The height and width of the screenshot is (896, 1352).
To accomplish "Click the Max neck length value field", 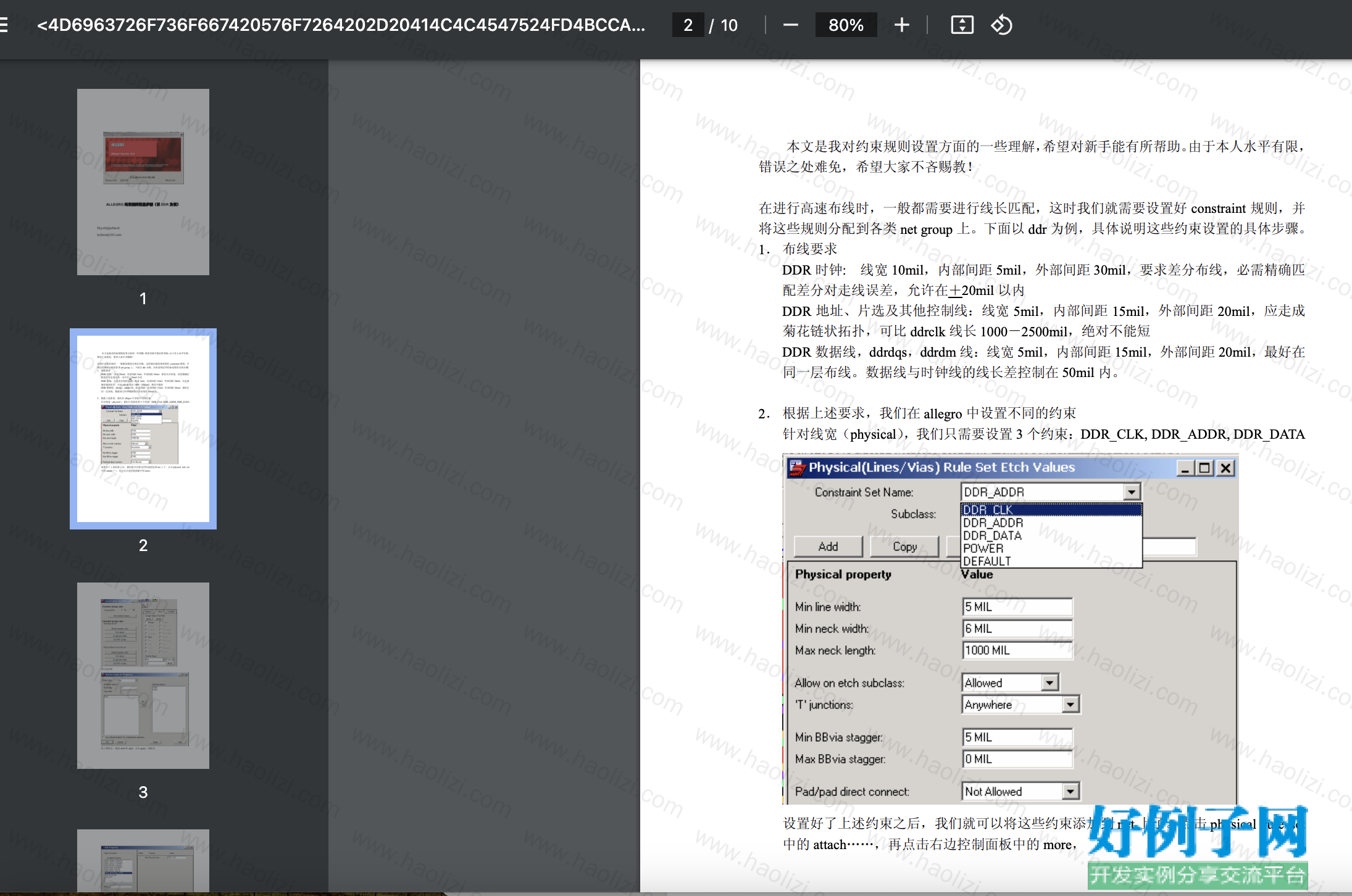I will (x=1017, y=650).
